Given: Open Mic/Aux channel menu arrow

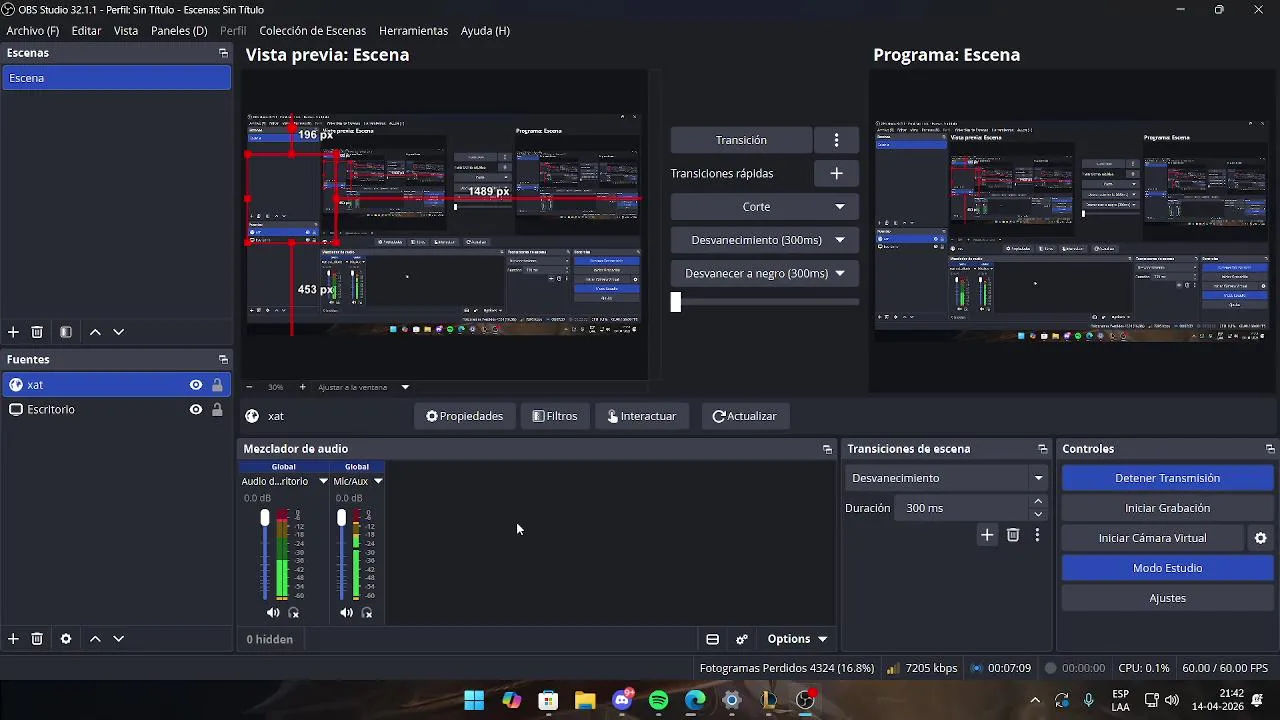Looking at the screenshot, I should pyautogui.click(x=378, y=481).
